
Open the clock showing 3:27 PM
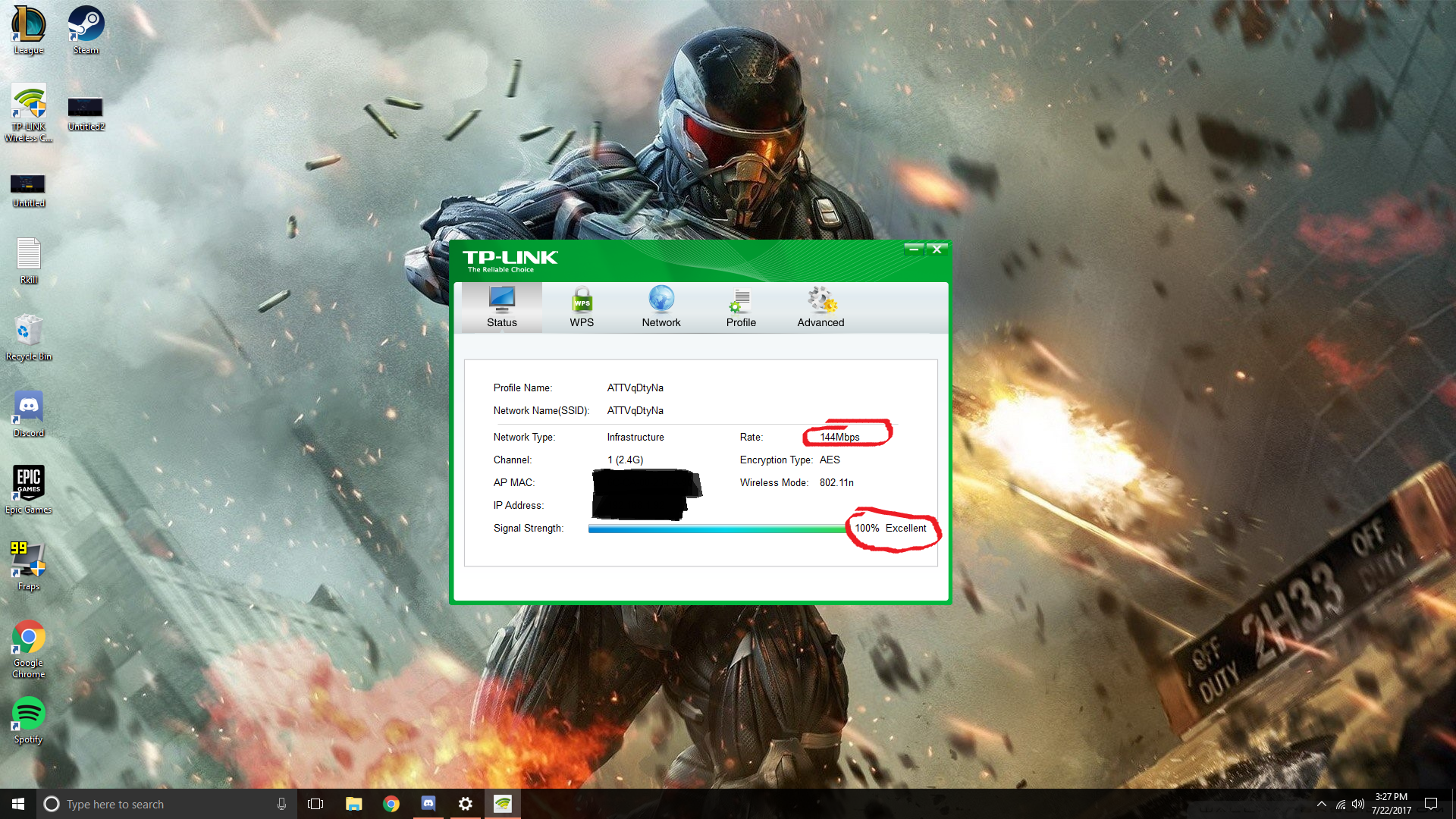point(1392,804)
